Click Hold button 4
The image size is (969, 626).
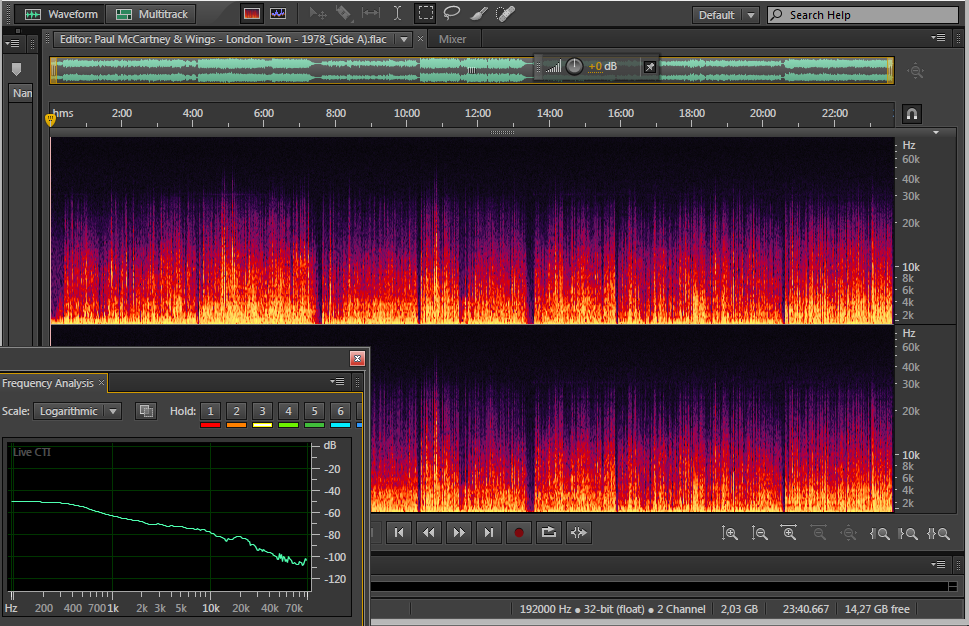click(x=288, y=411)
